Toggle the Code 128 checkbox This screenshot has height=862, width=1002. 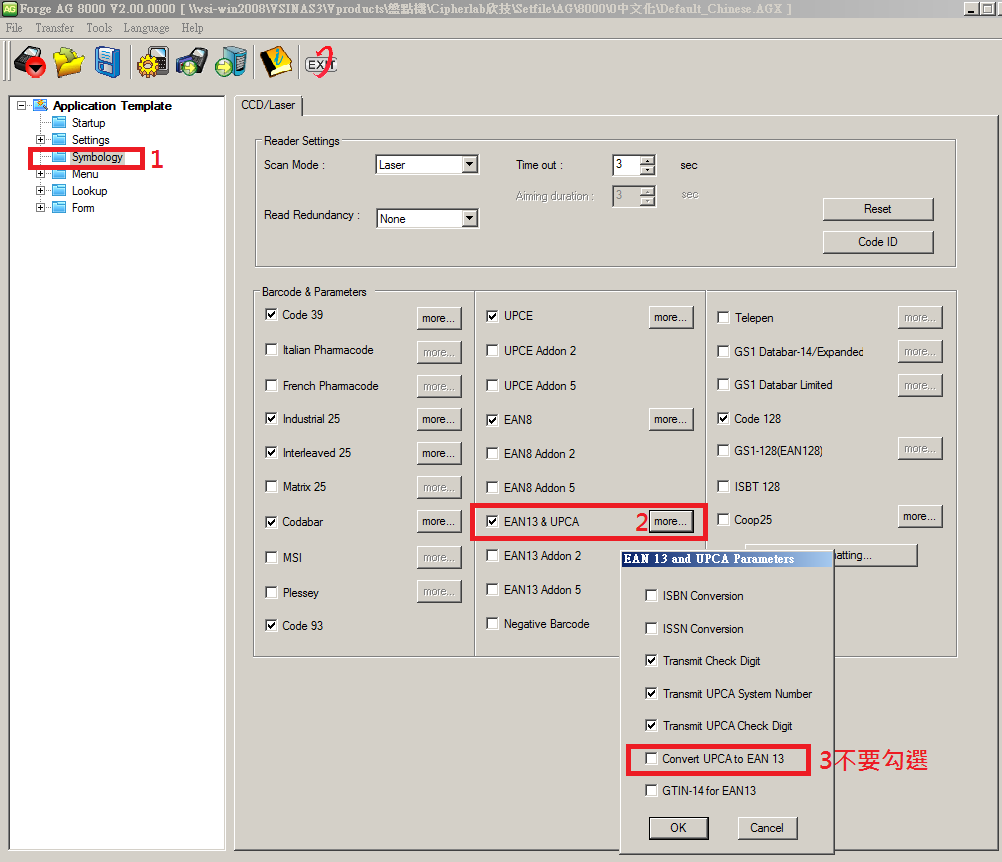(x=723, y=419)
